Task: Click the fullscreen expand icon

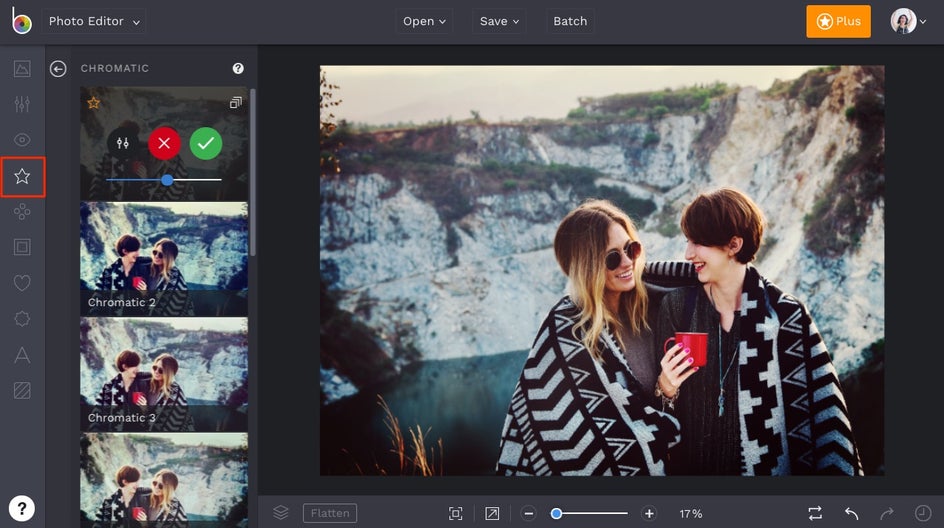Action: pyautogui.click(x=492, y=514)
